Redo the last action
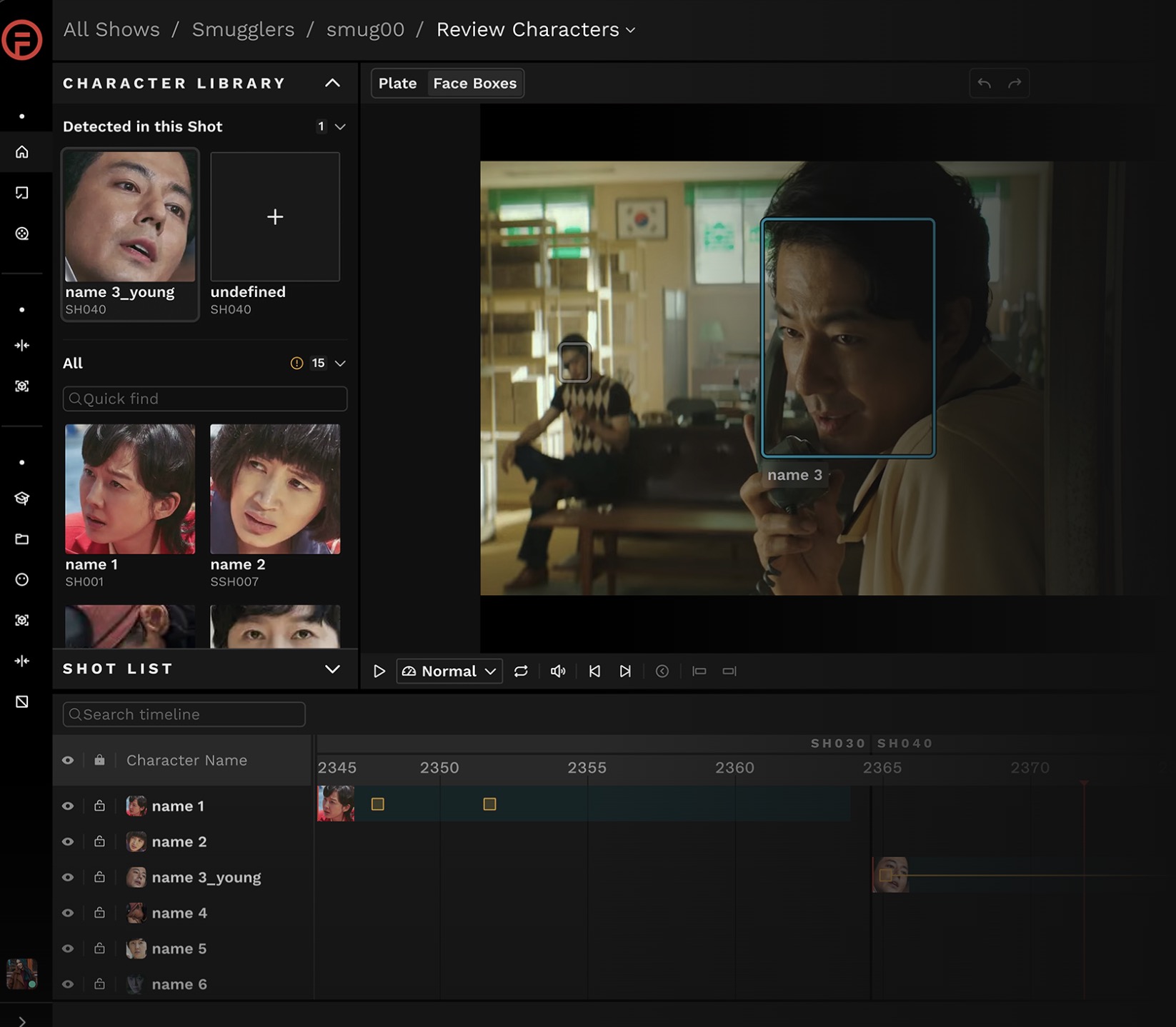This screenshot has width=1176, height=1027. 1015,84
